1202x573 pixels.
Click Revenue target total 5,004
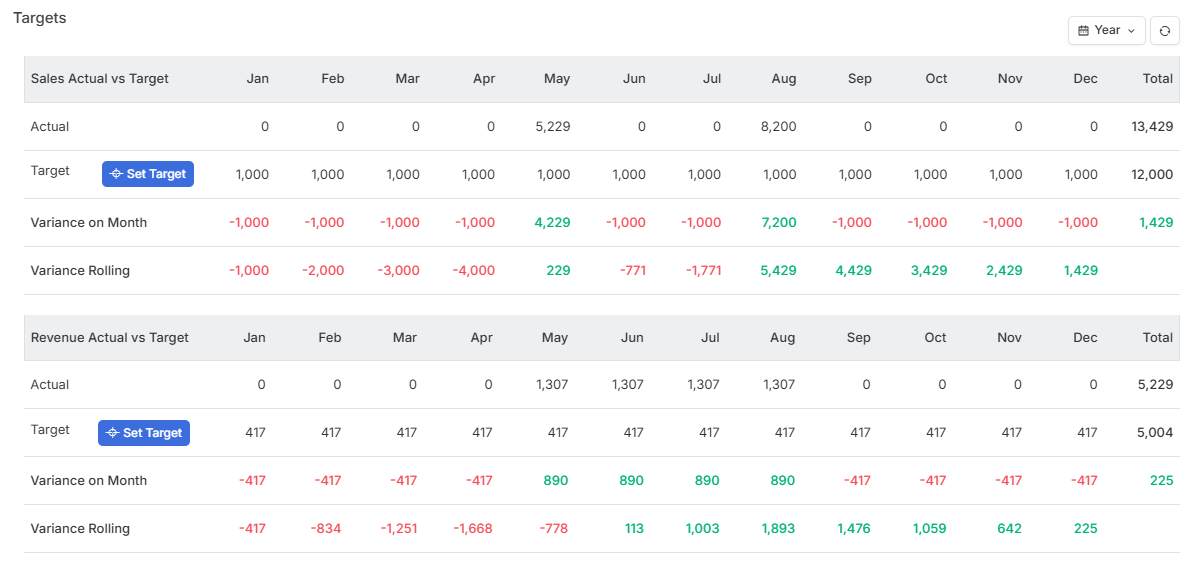pos(1155,433)
